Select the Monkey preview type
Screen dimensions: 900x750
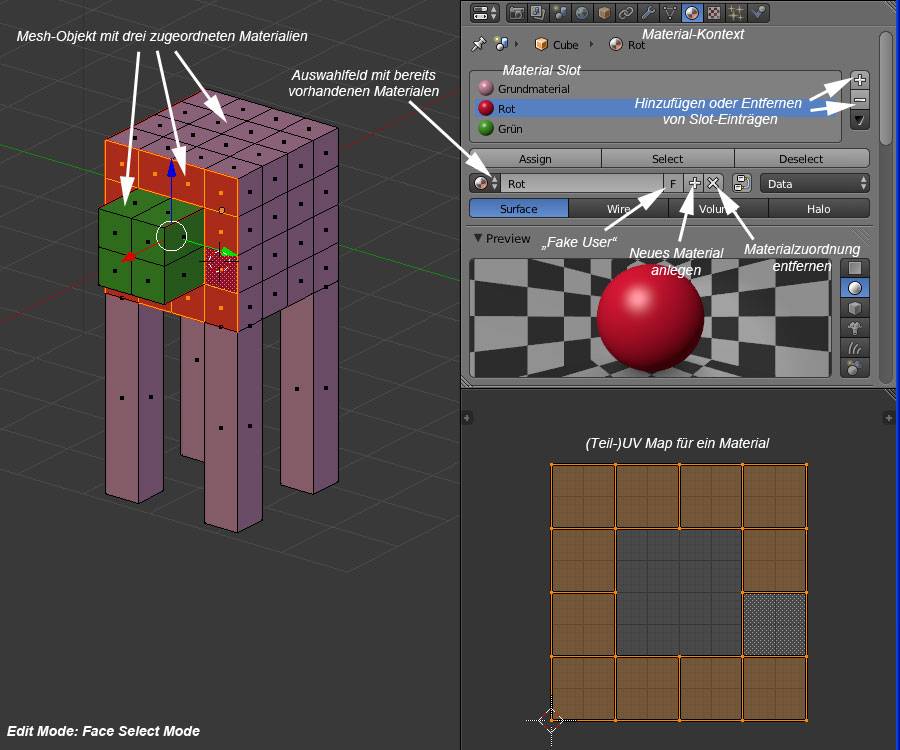[x=855, y=328]
